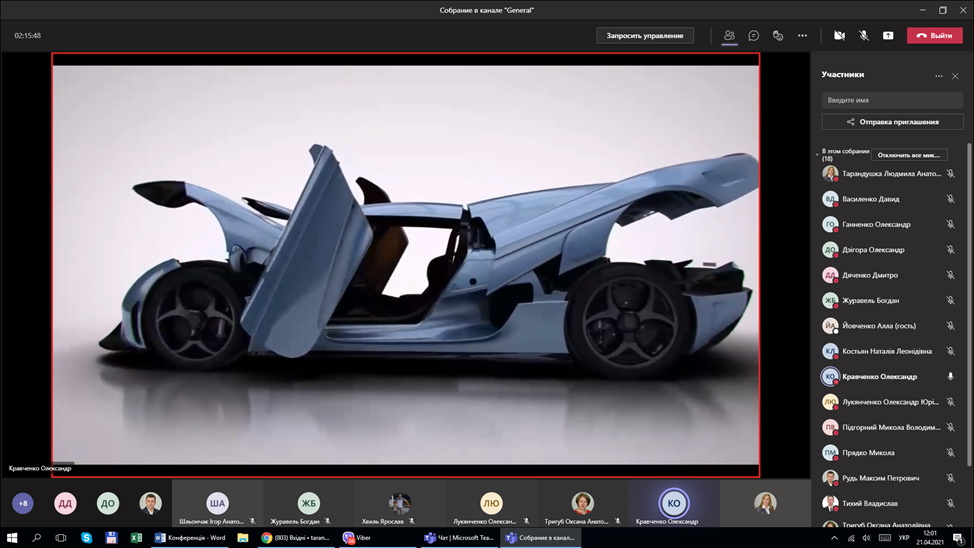Open Excel from the taskbar
Viewport: 974px width, 548px height.
136,538
